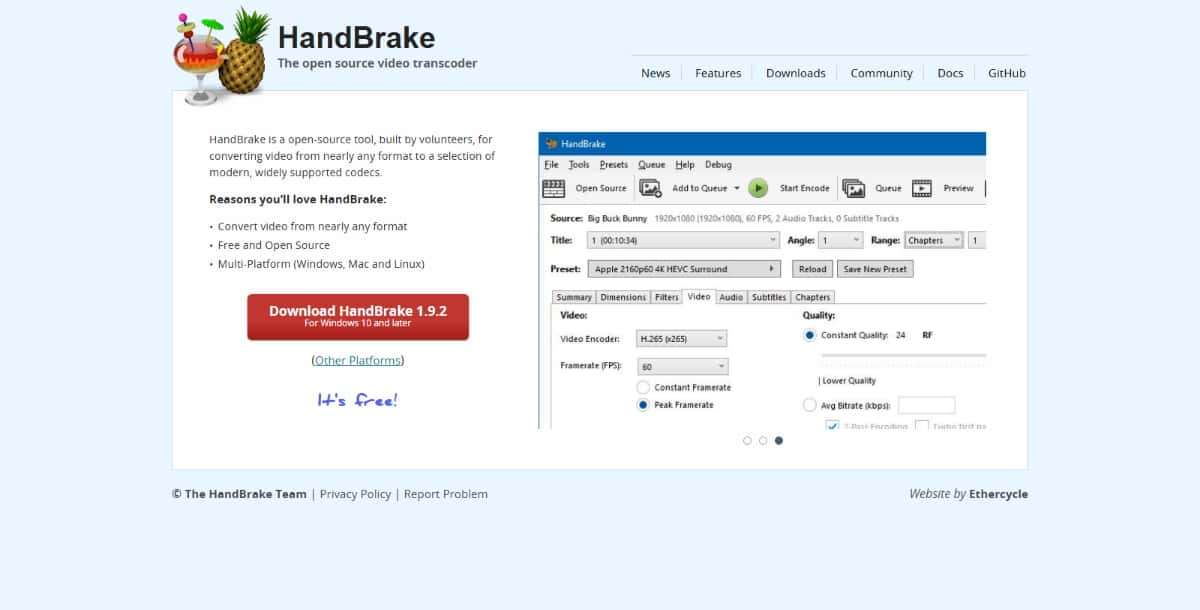
Task: Go to the GitHub link
Action: pos(1007,73)
